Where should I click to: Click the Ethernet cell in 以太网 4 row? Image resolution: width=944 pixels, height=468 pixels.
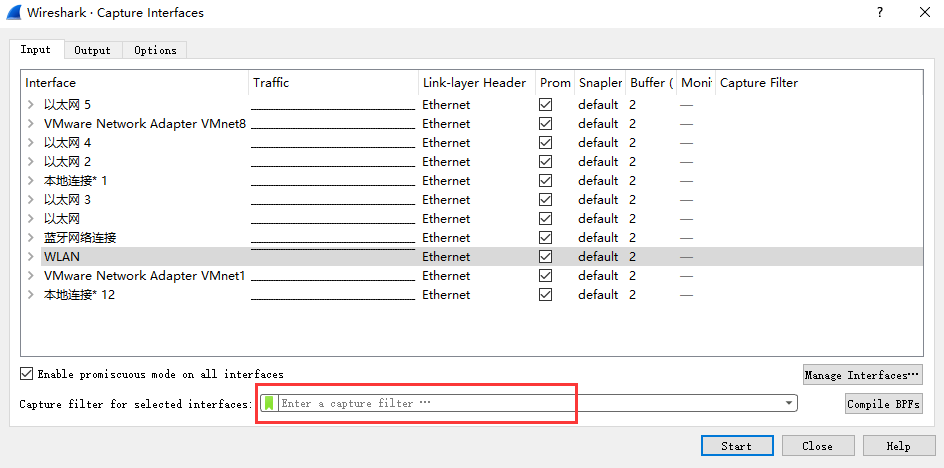click(x=446, y=143)
